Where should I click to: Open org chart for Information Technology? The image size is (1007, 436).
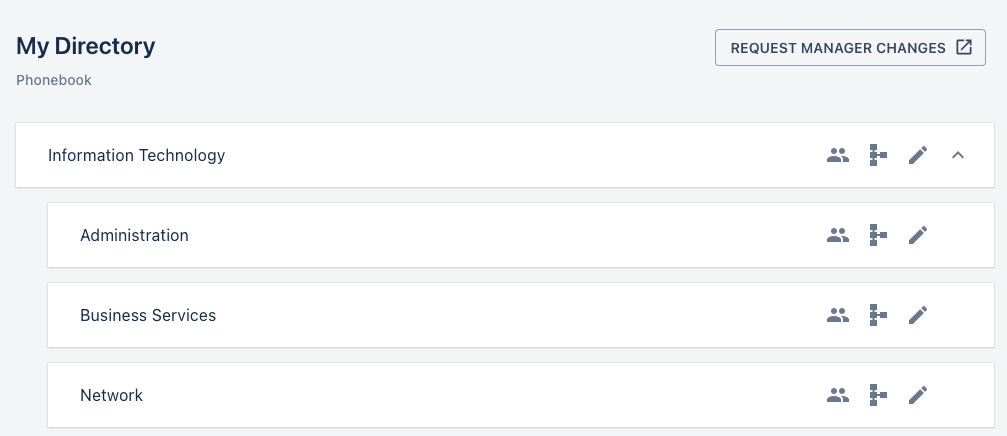(x=878, y=155)
